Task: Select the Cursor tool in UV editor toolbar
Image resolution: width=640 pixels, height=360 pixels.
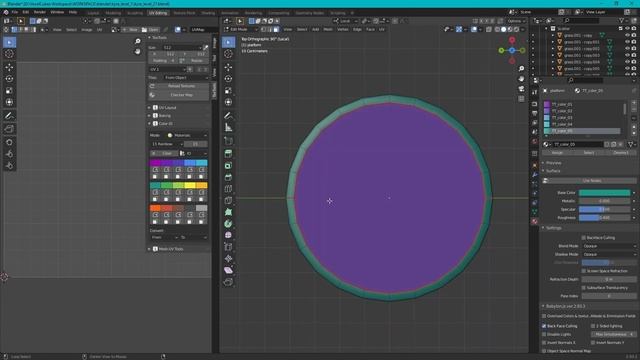Action: click(x=9, y=54)
